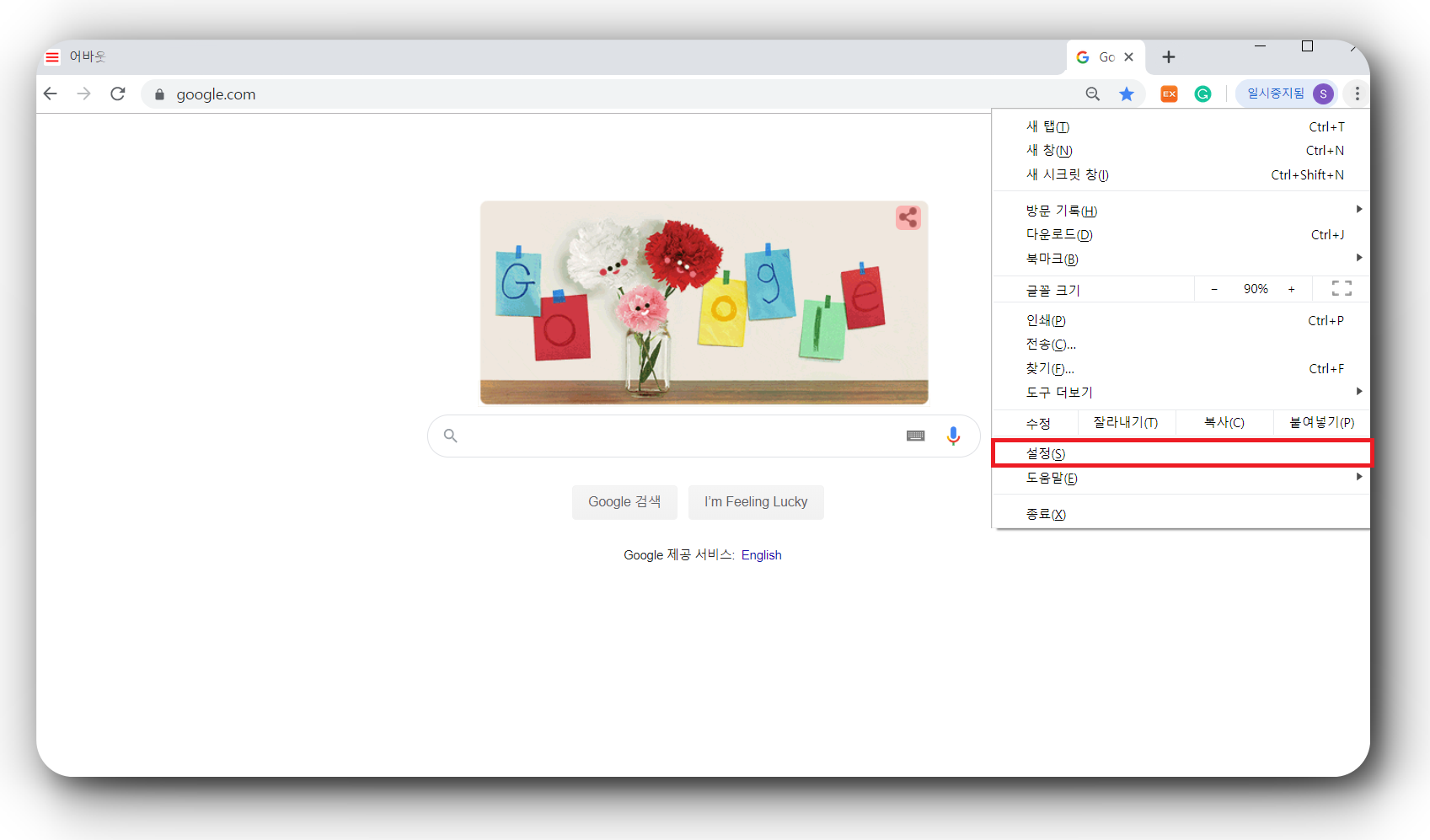Reload the current page

pos(118,94)
